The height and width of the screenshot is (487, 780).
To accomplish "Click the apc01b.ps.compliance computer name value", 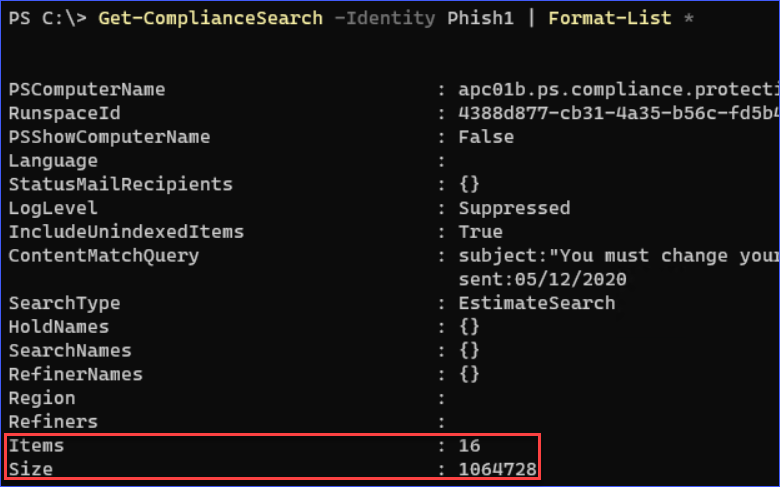I will click(x=618, y=90).
